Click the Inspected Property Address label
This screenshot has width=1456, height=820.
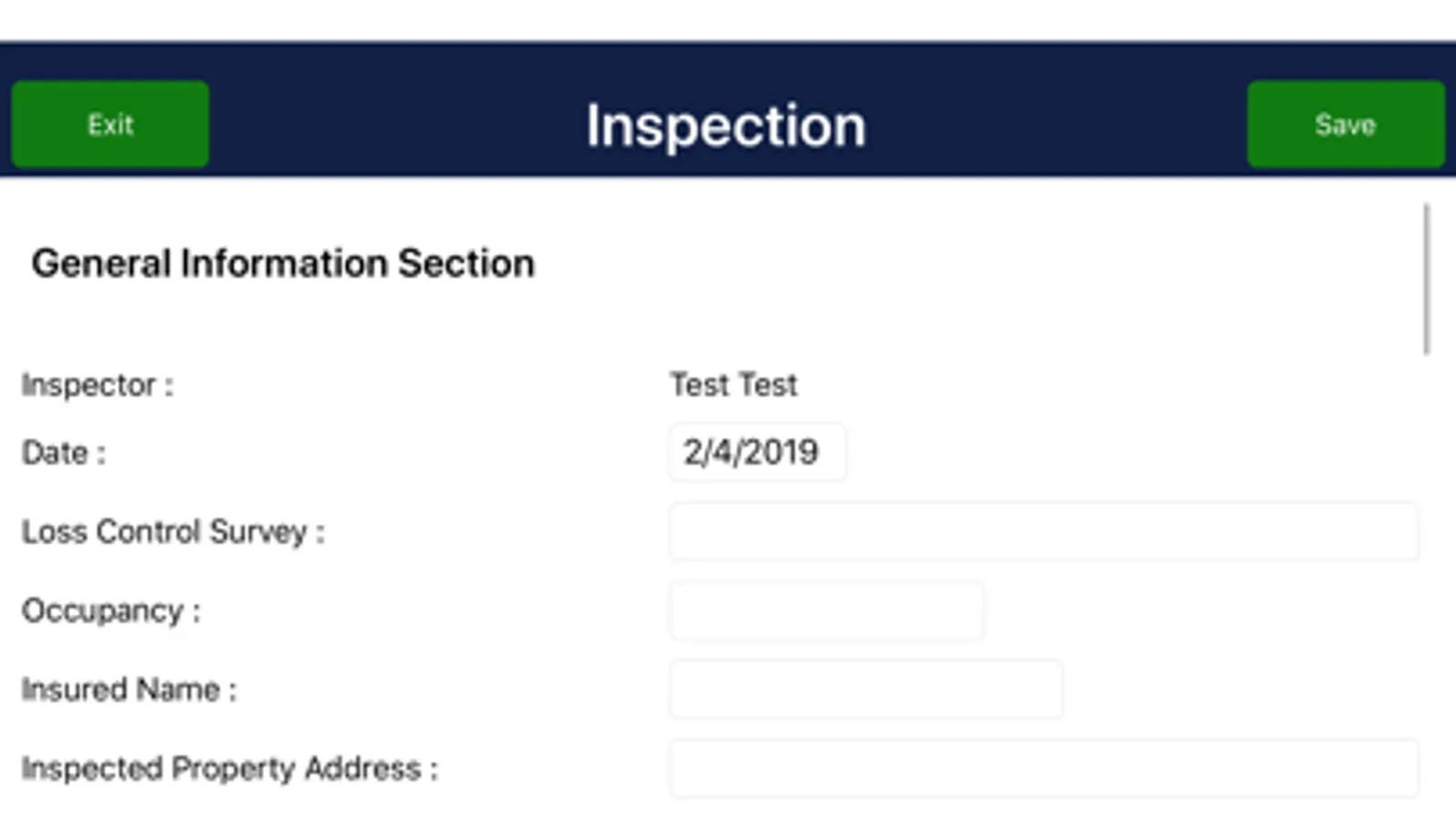point(229,769)
